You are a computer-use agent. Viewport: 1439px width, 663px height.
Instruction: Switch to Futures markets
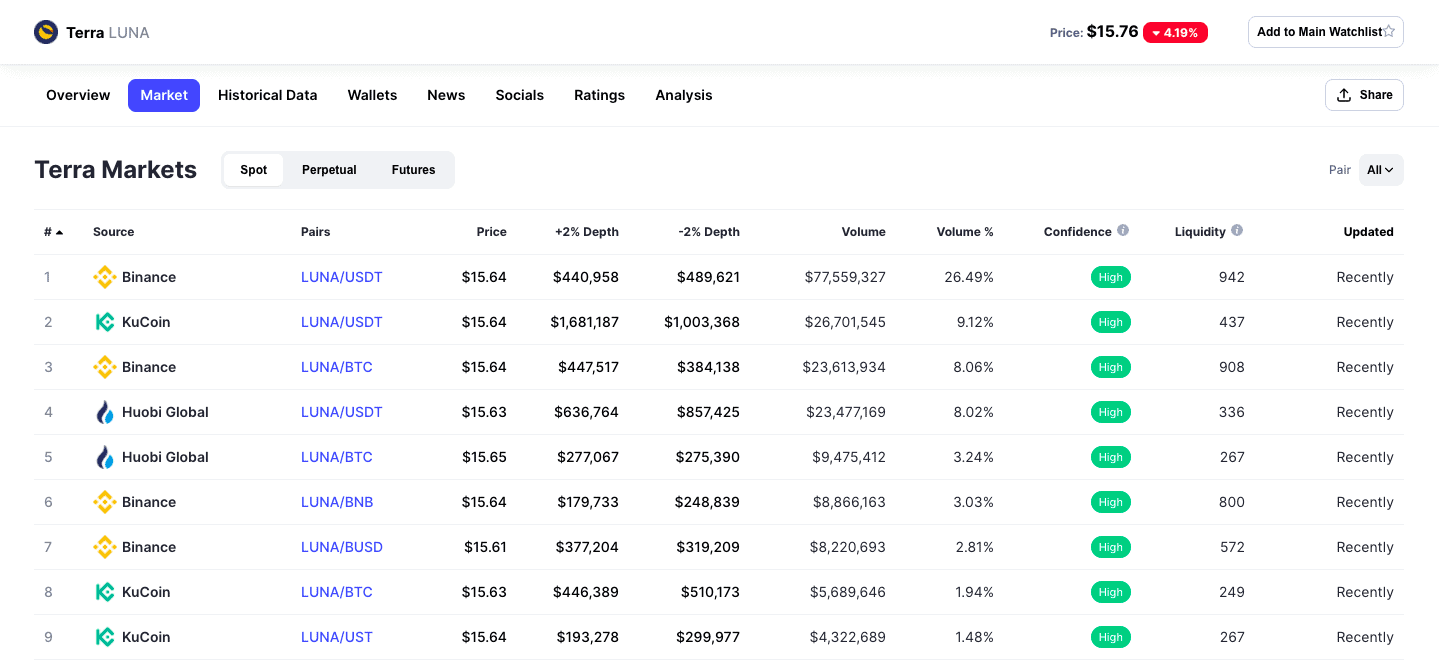point(413,170)
